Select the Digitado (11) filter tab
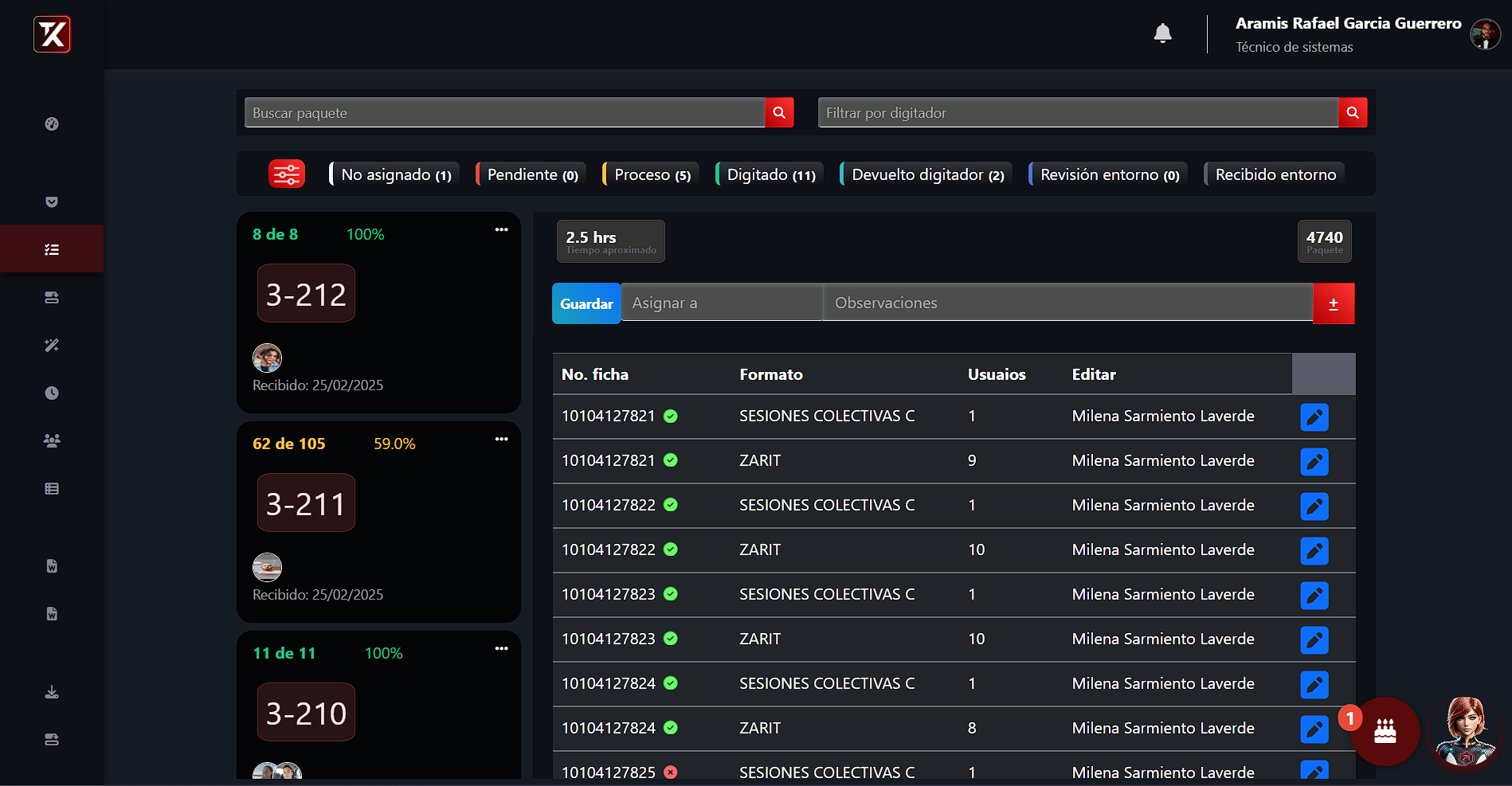Viewport: 1512px width, 786px height. (x=770, y=174)
